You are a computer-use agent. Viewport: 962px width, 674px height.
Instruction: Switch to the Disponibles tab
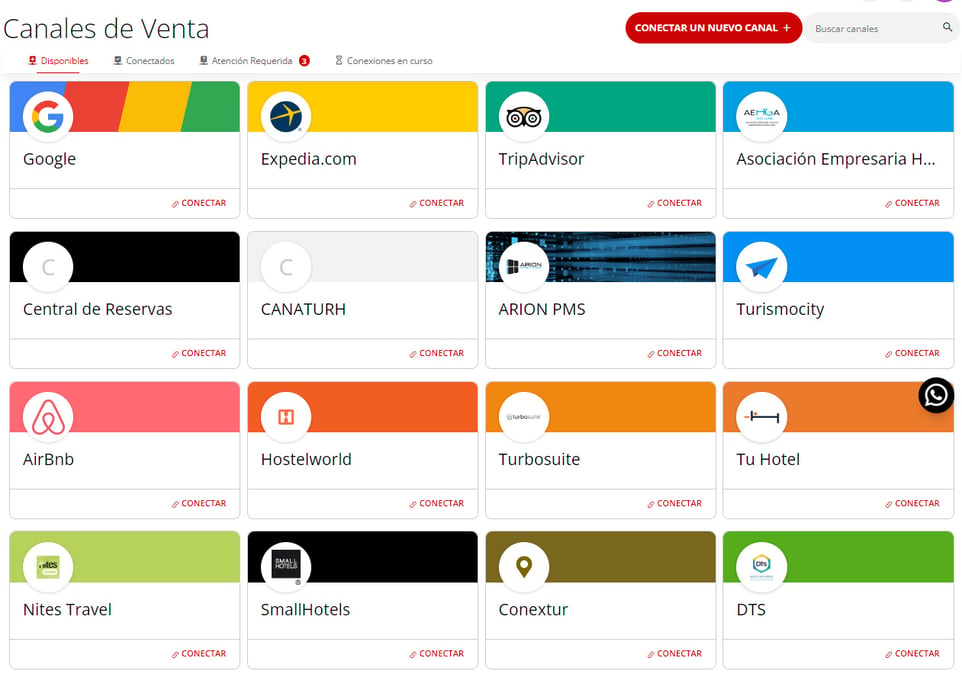coord(58,61)
